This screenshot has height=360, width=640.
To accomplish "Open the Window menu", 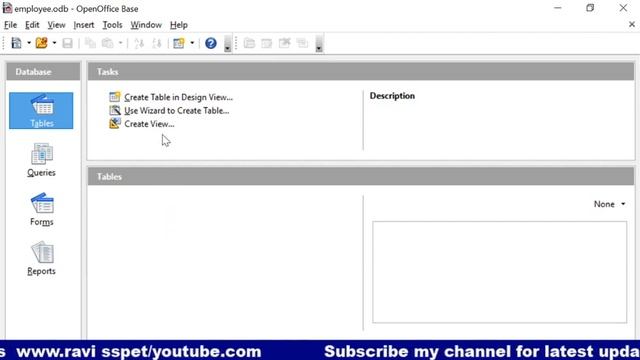I will (x=146, y=25).
